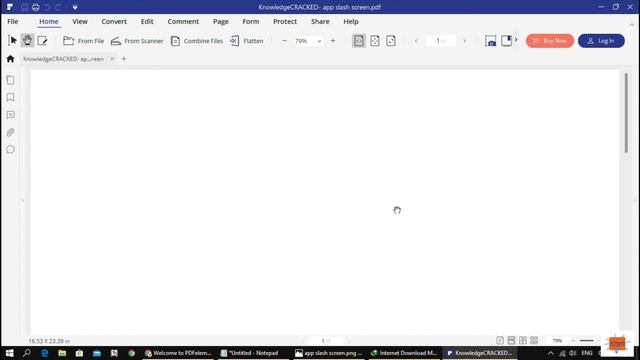Redo the last action
640x360 pixels.
coord(58,7)
